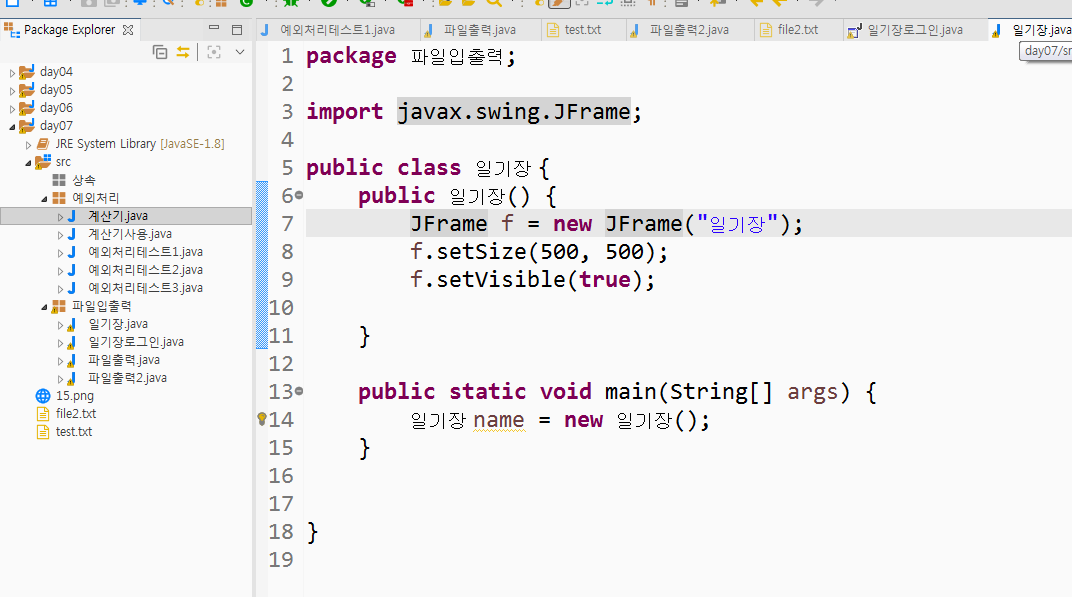Viewport: 1072px width, 597px height.
Task: Switch to file2.txt editor tab
Action: (797, 30)
